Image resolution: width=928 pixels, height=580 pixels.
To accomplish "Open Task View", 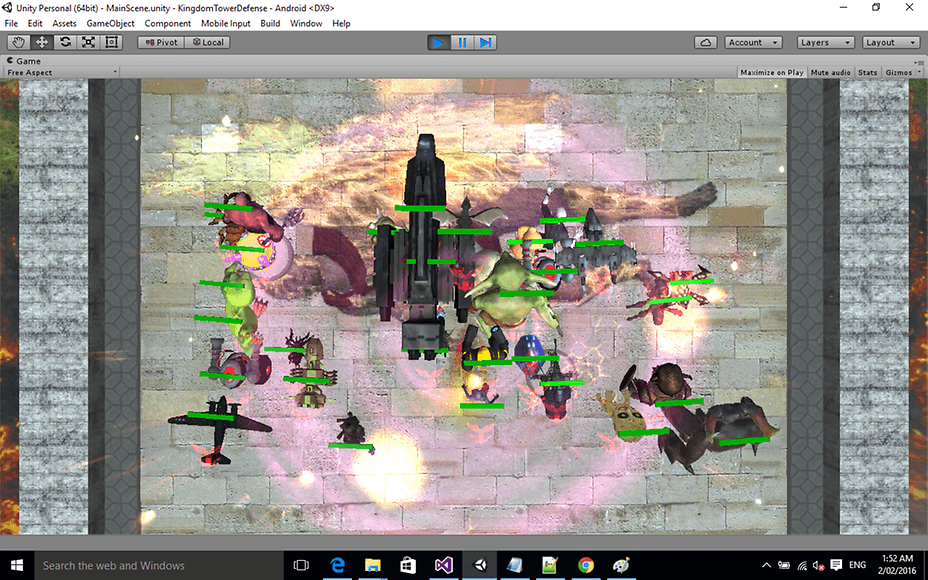I will [301, 565].
